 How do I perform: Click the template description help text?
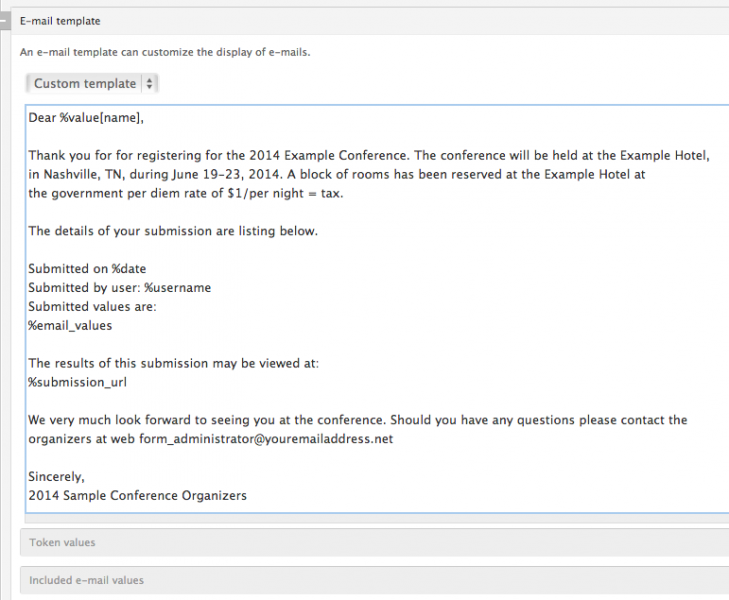point(164,52)
